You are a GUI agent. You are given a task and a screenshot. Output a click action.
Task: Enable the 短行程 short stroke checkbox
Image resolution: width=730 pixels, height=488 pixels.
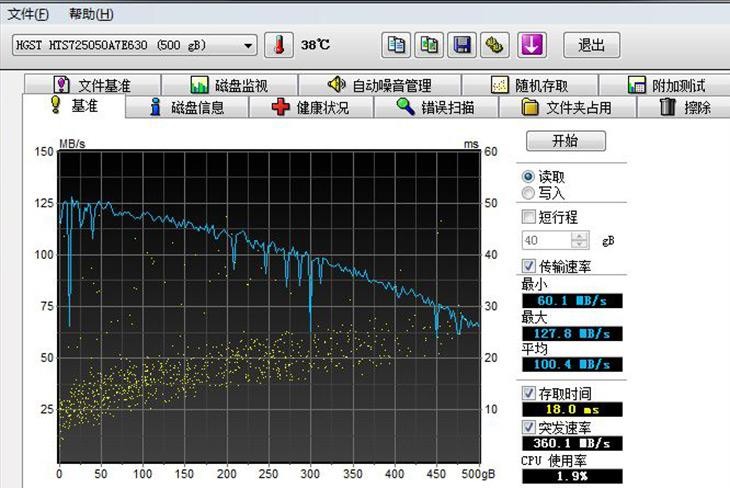tap(528, 217)
